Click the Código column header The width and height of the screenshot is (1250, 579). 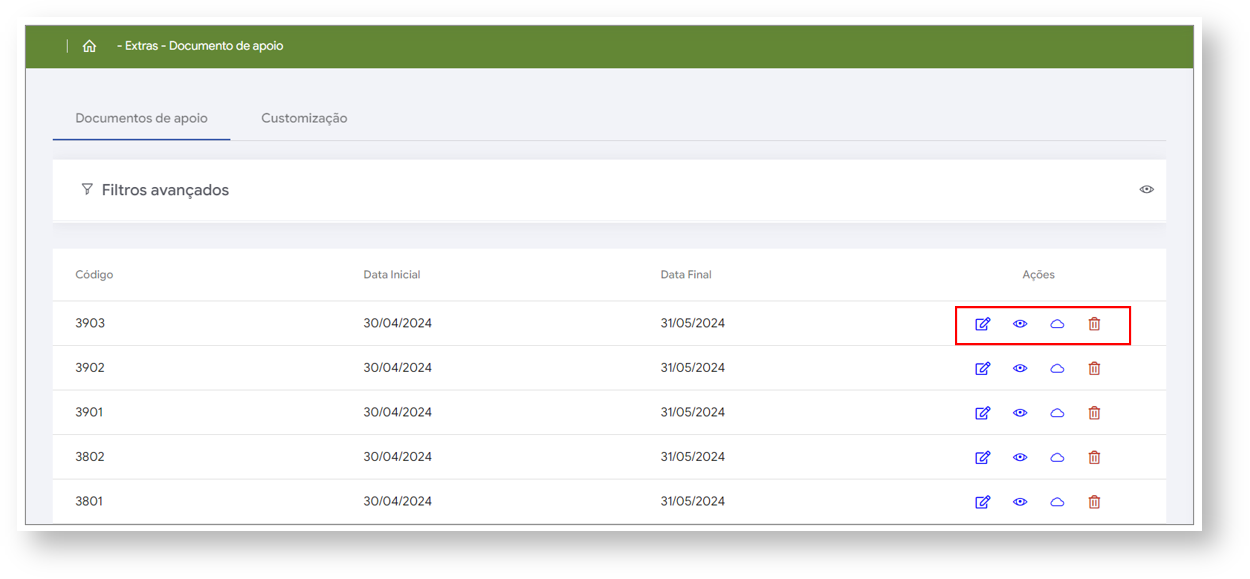pos(94,275)
